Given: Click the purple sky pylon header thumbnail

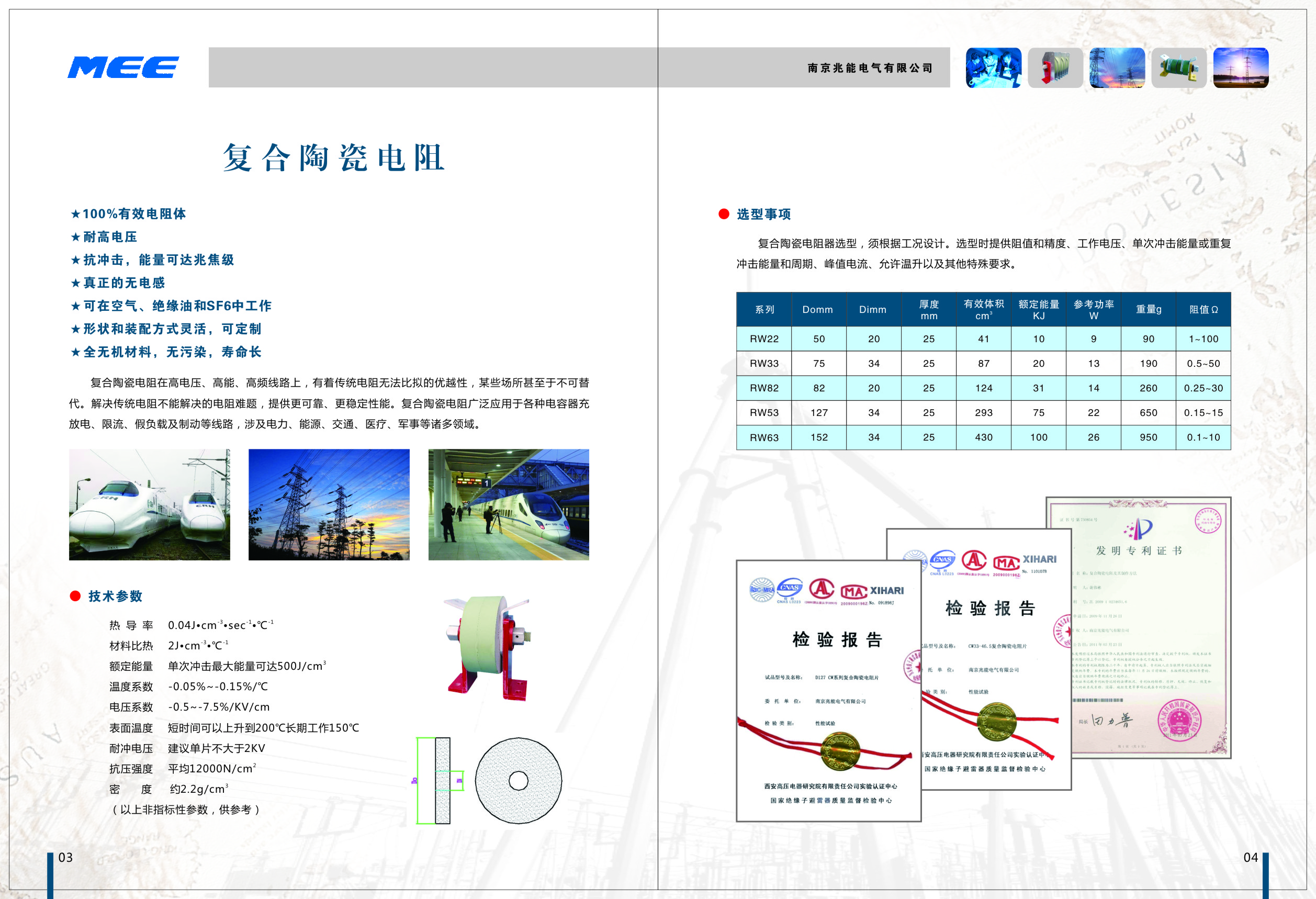Looking at the screenshot, I should tap(1241, 68).
